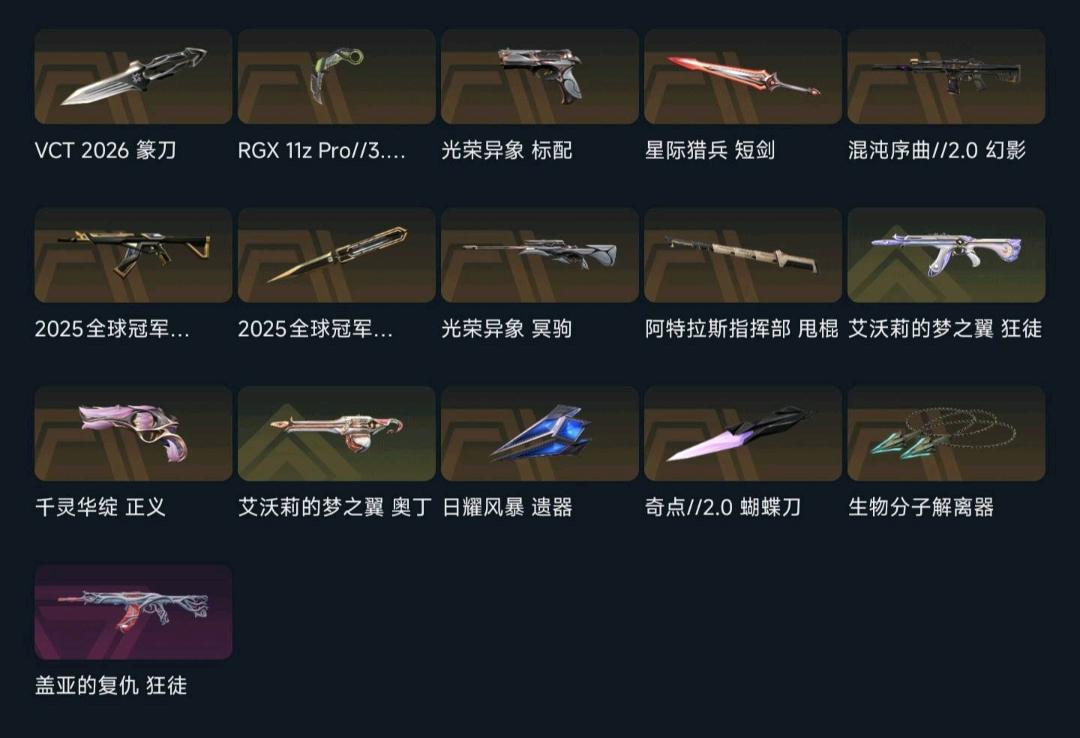The image size is (1080, 738).
Task: Click the 光荣异象 标配 name label
Action: 506,150
